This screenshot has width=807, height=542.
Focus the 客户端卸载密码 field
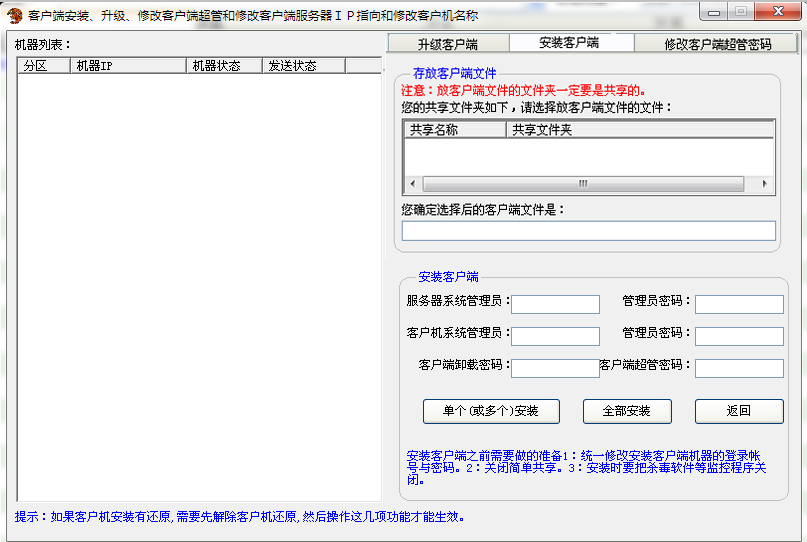(x=555, y=368)
